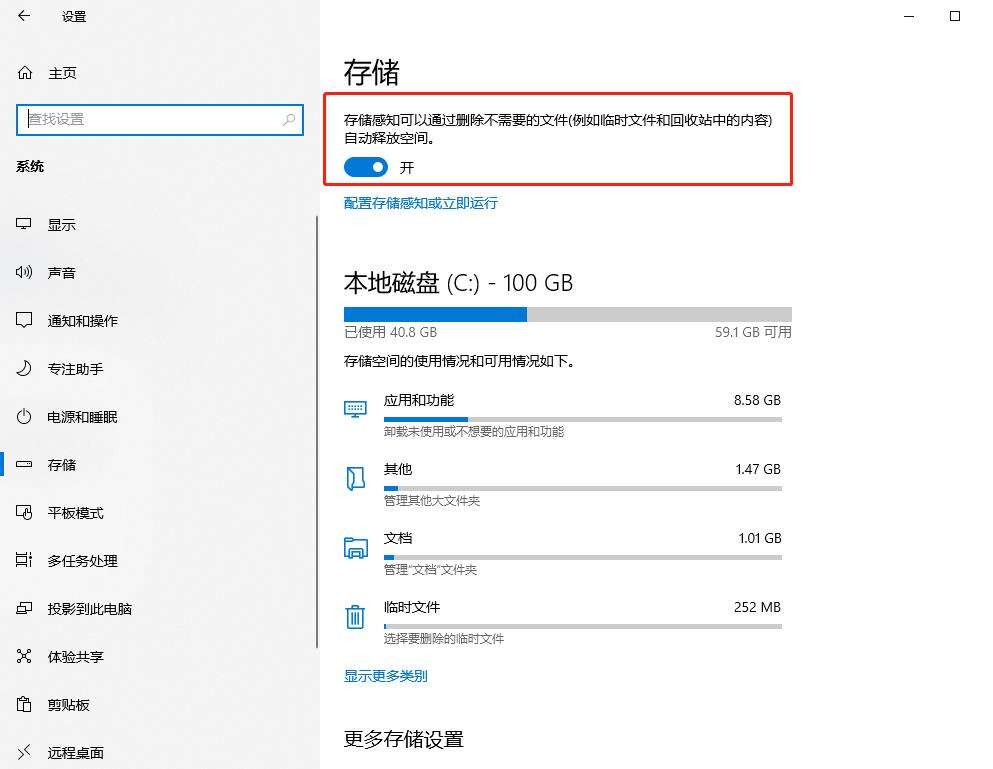The width and height of the screenshot is (993, 769).
Task: Click 显示更多类别 link
Action: (x=386, y=675)
